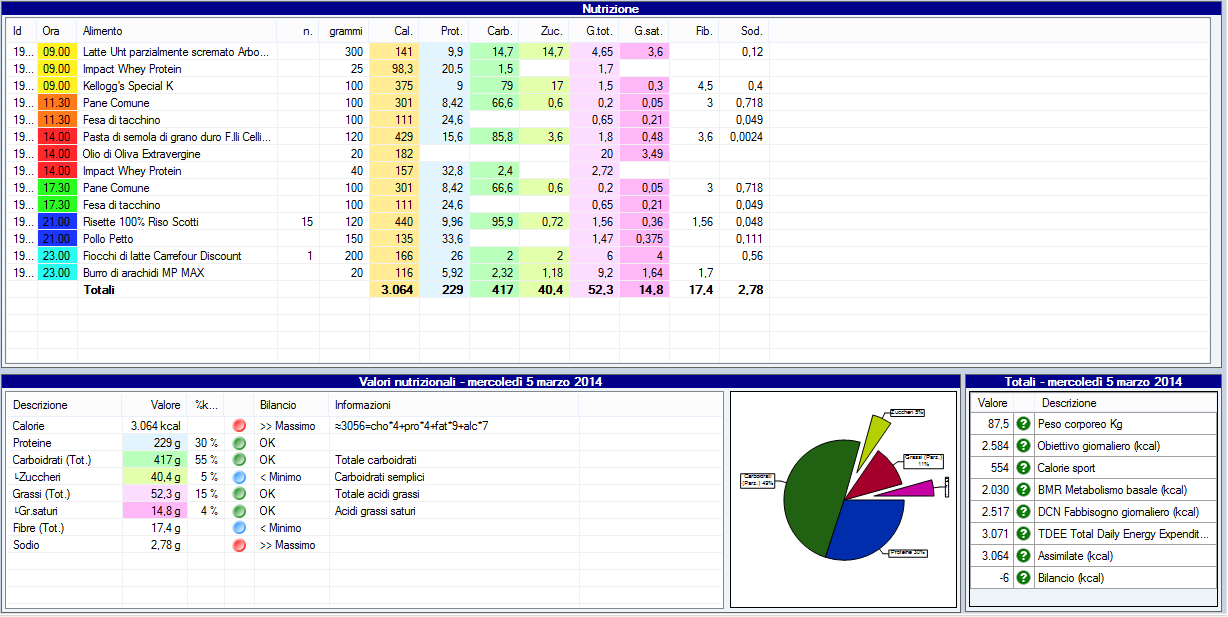Click the red status indicator for Sodio

click(x=239, y=545)
